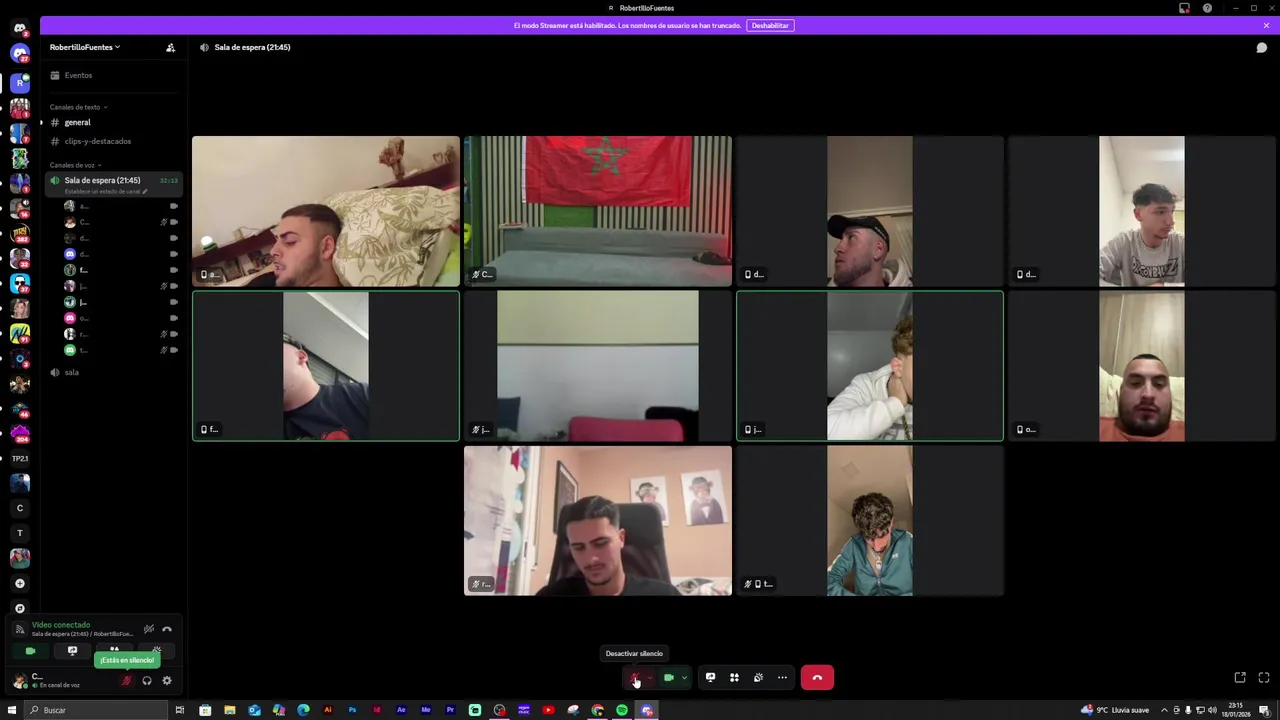
Task: Open Spotify from the taskbar
Action: [622, 710]
